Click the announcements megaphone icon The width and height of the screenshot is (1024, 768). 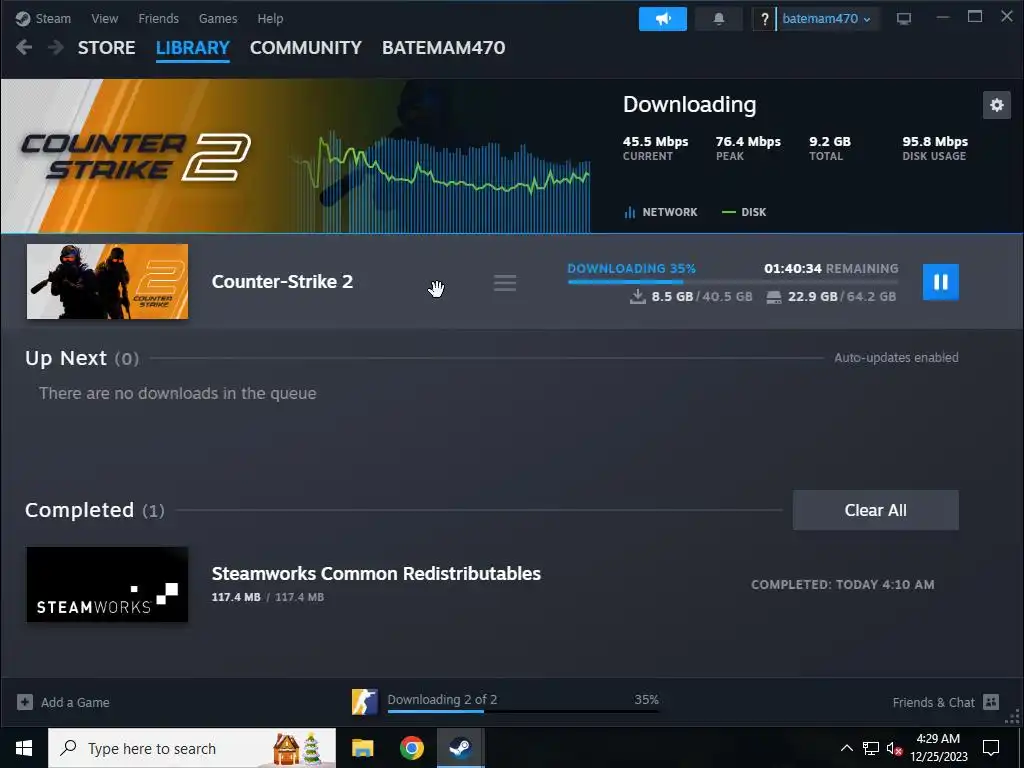[663, 19]
